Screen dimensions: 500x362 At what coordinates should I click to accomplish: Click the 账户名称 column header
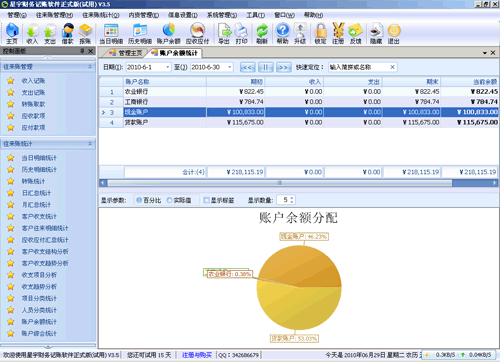[x=165, y=82]
